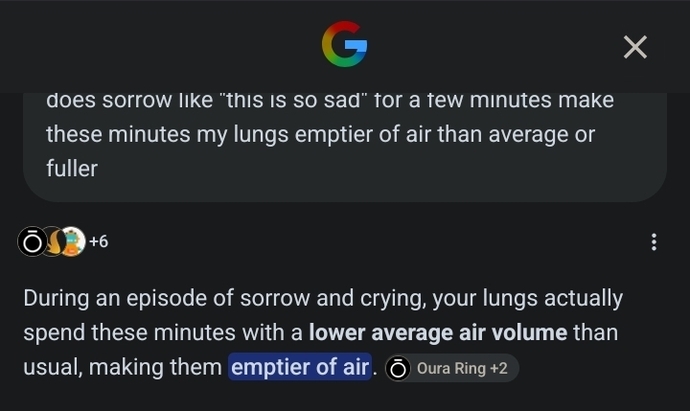This screenshot has width=690, height=411.
Task: Select the highlighted "emptier of air" text
Action: (x=300, y=367)
